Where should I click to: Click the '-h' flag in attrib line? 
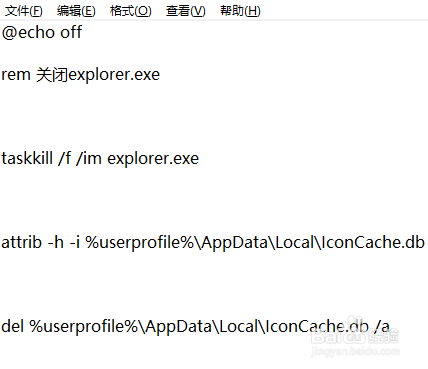pos(55,242)
